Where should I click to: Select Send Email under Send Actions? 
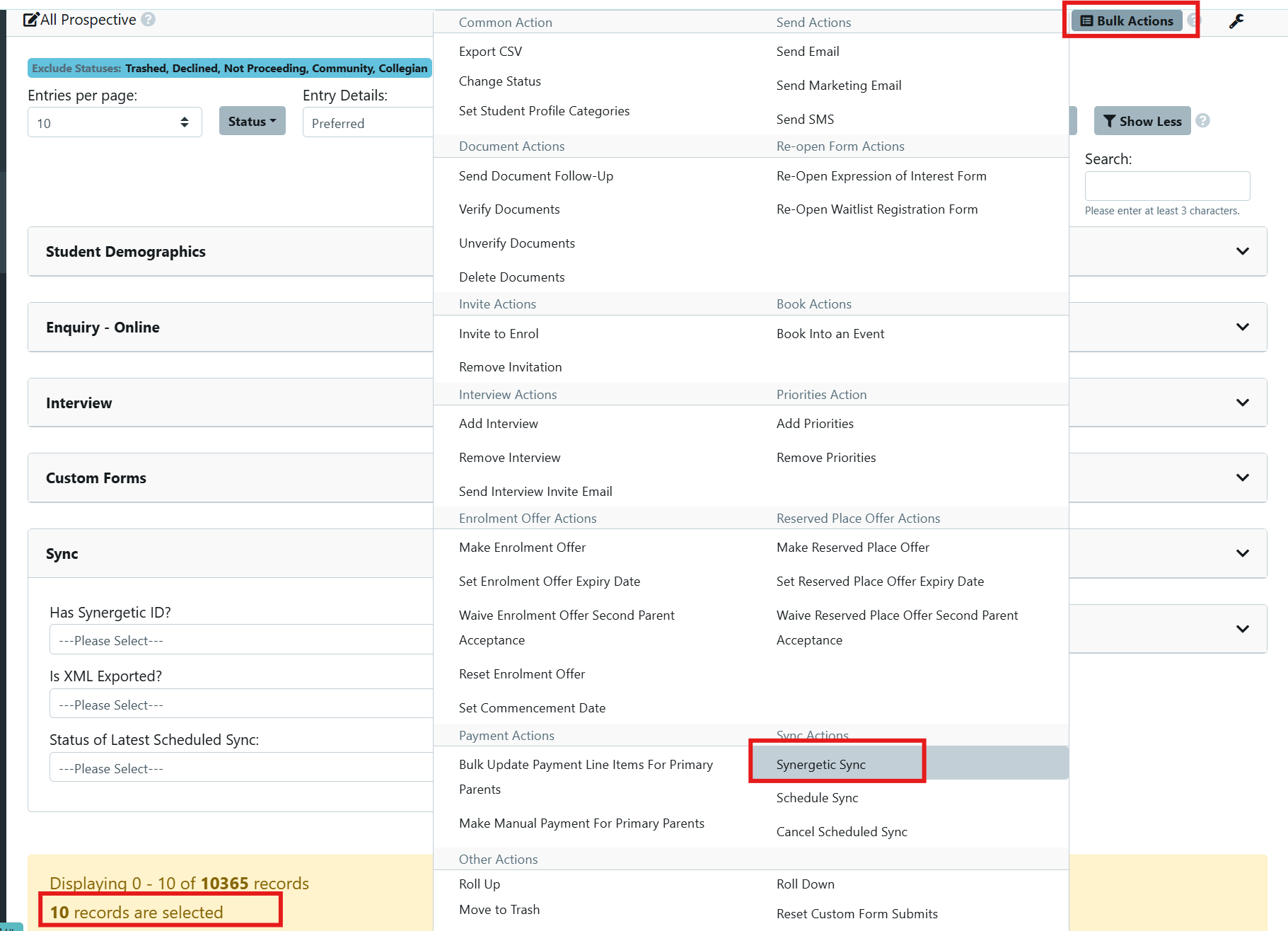coord(807,51)
